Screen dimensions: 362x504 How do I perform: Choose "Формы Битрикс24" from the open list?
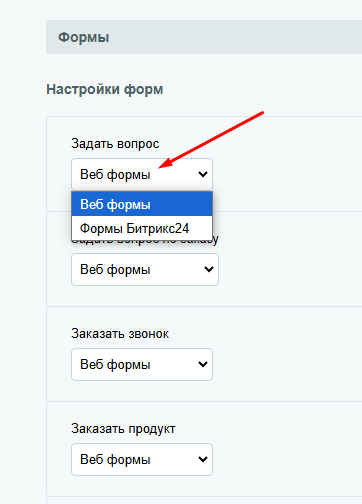click(142, 228)
